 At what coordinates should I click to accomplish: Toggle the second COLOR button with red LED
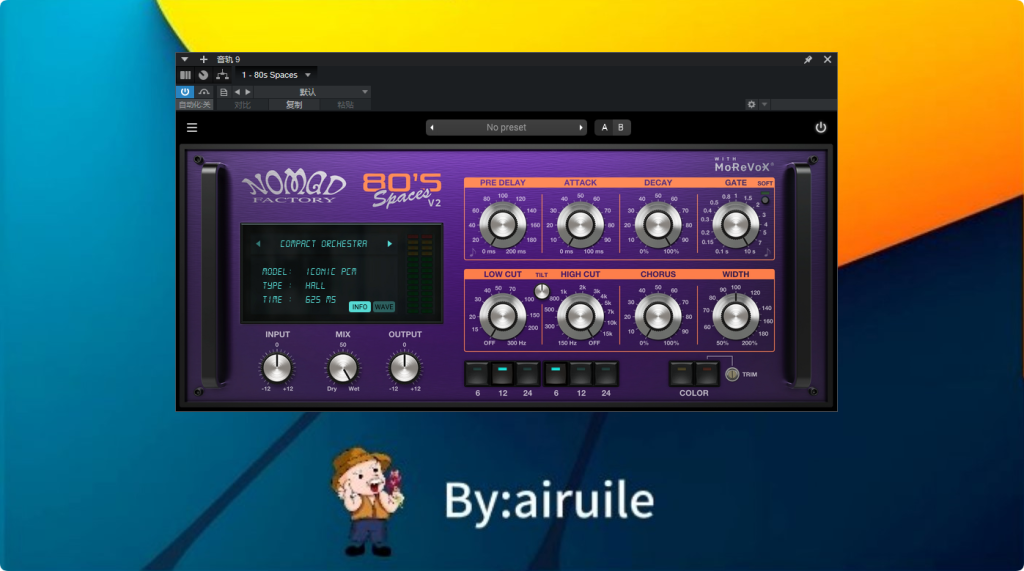pyautogui.click(x=706, y=374)
